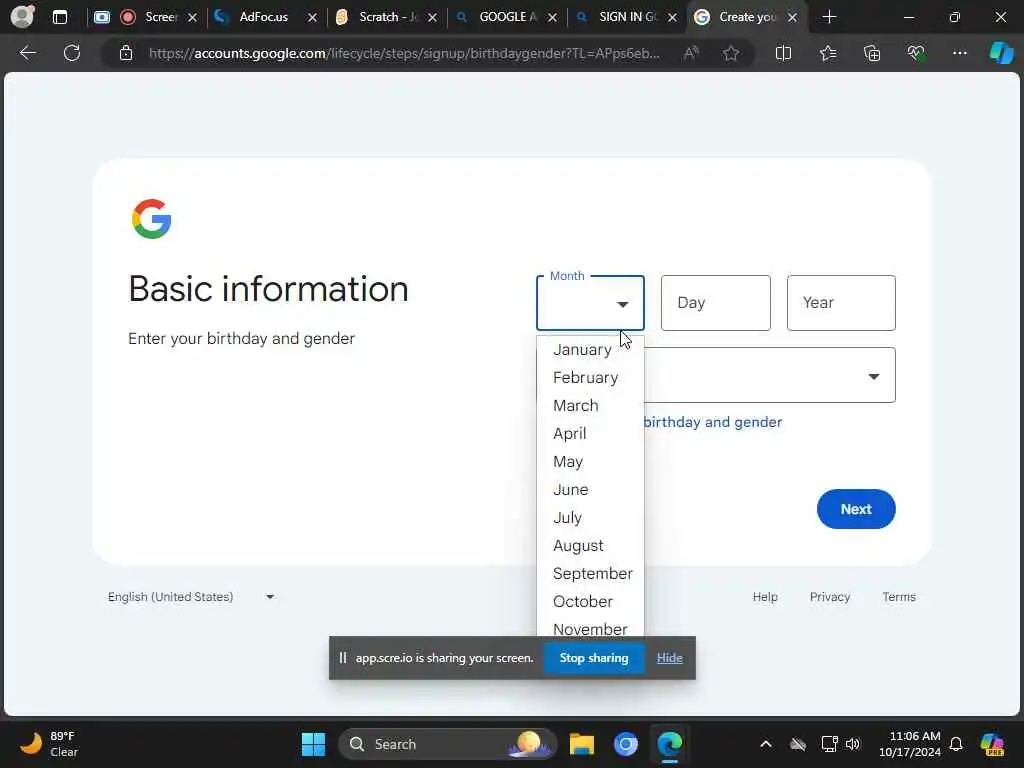This screenshot has height=768, width=1024.
Task: Open the OneDrive cloud tray icon
Action: [x=798, y=744]
